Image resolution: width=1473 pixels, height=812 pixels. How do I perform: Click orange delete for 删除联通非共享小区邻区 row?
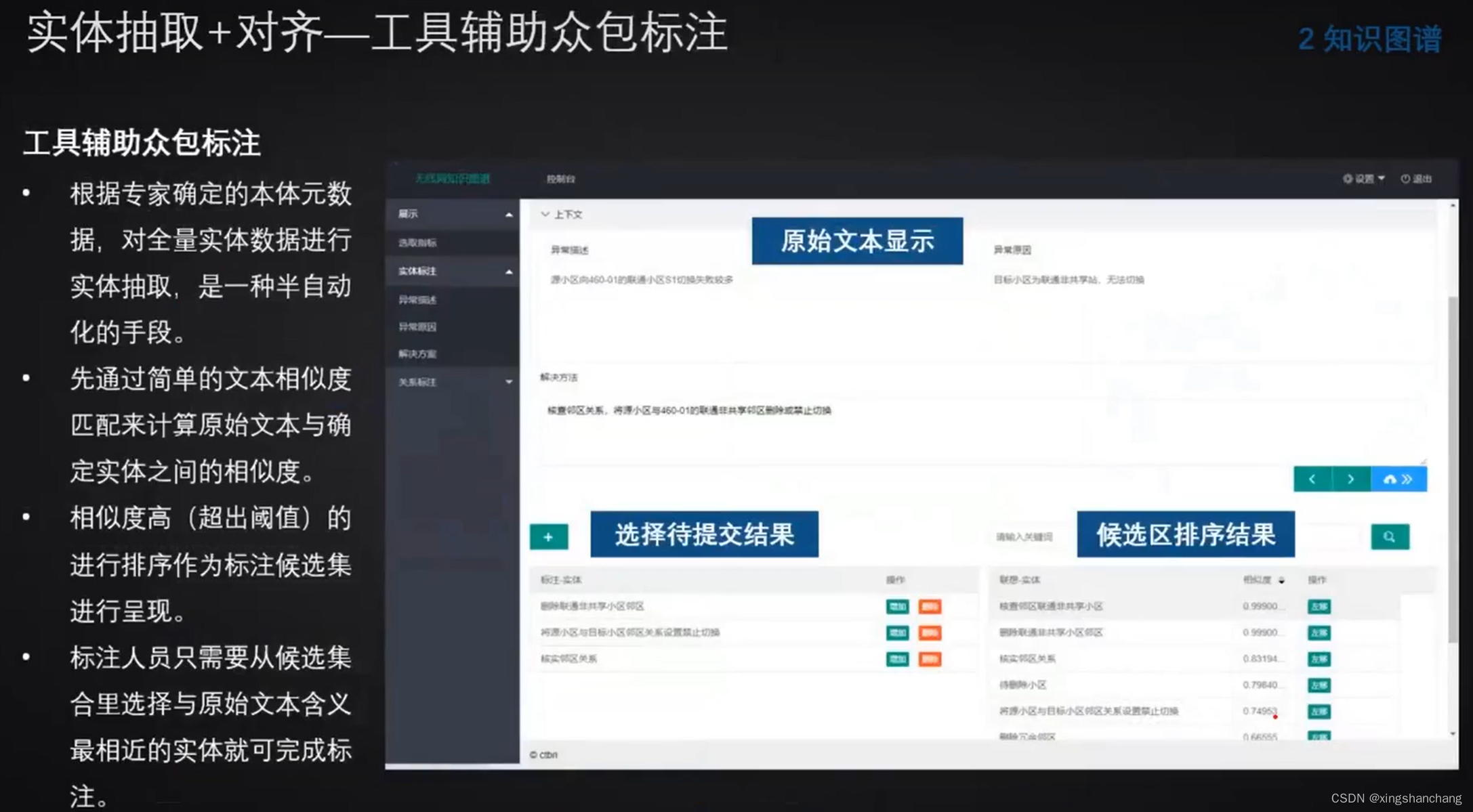pos(930,606)
